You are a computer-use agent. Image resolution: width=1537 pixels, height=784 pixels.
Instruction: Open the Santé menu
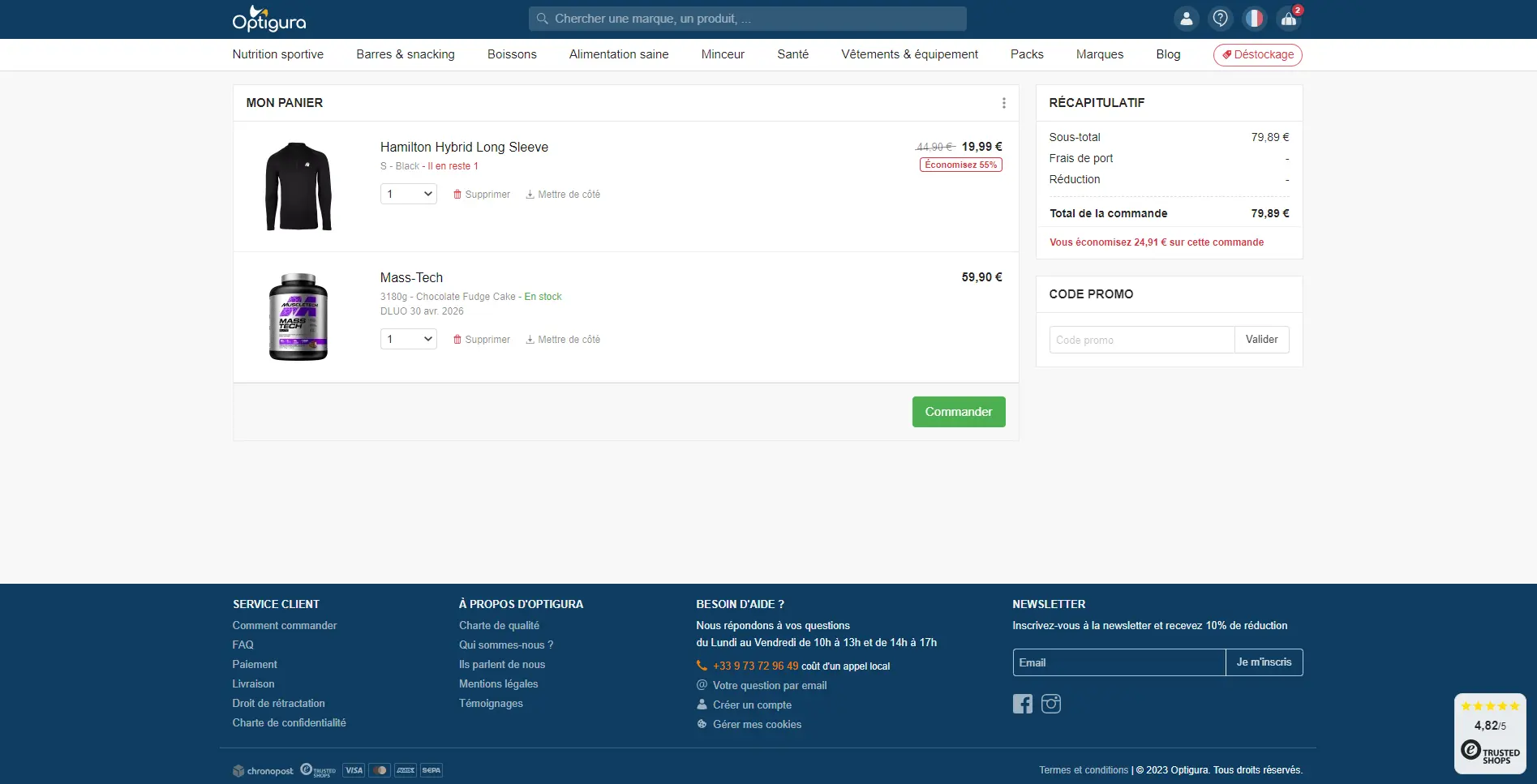pos(793,54)
